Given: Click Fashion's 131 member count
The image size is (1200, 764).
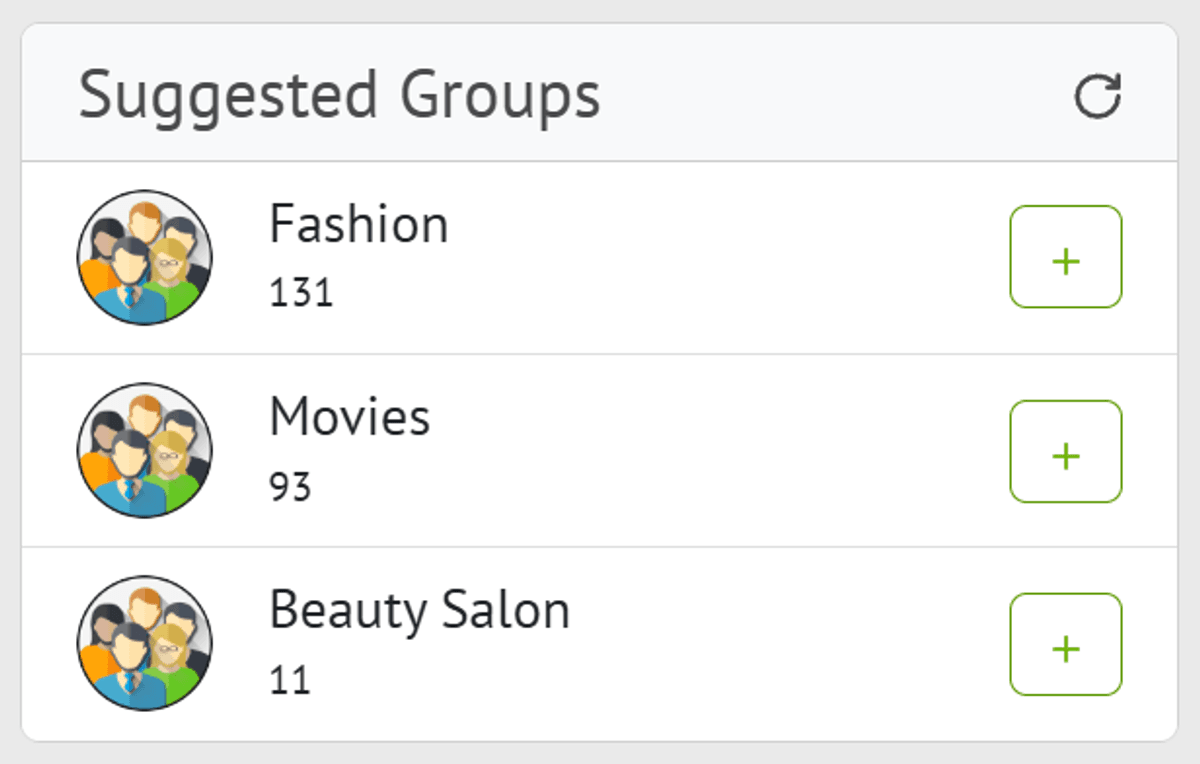Looking at the screenshot, I should 301,293.
